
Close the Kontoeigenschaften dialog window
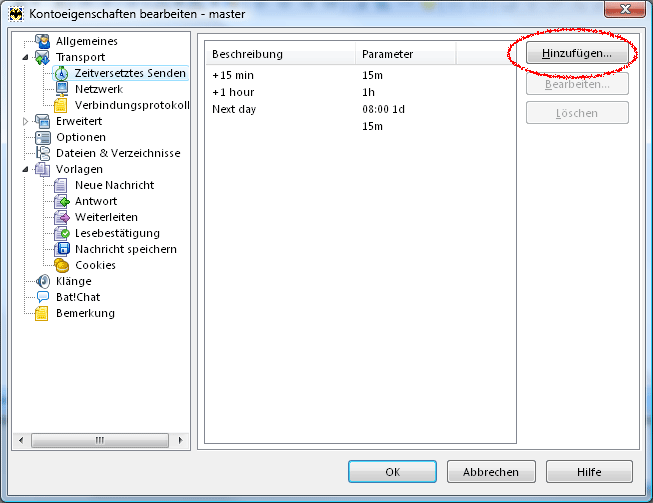pyautogui.click(x=625, y=9)
